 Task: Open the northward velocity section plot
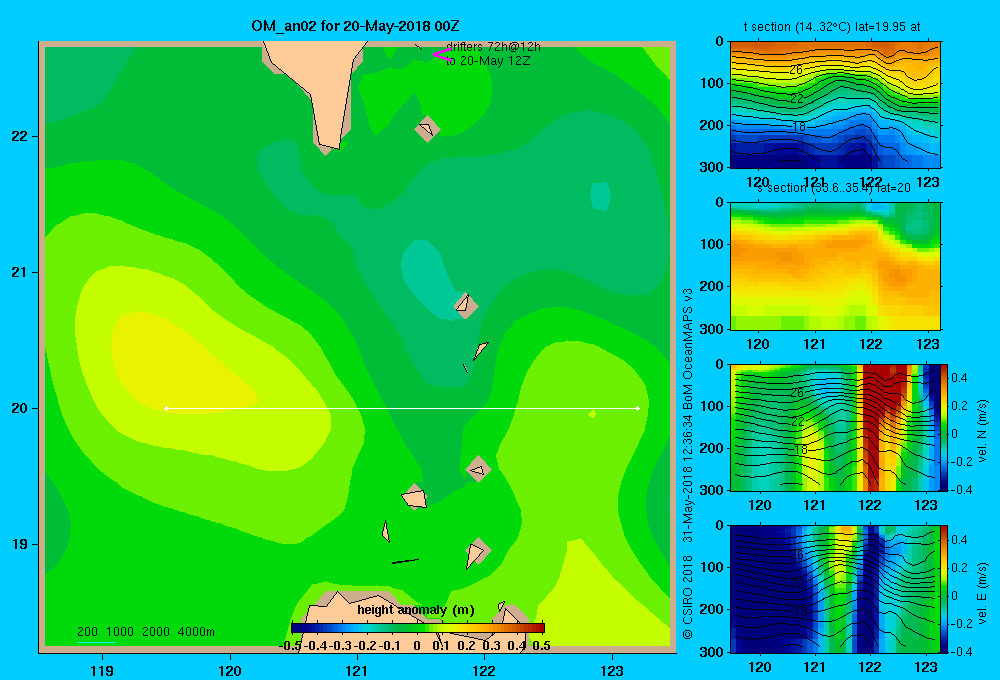tap(835, 427)
